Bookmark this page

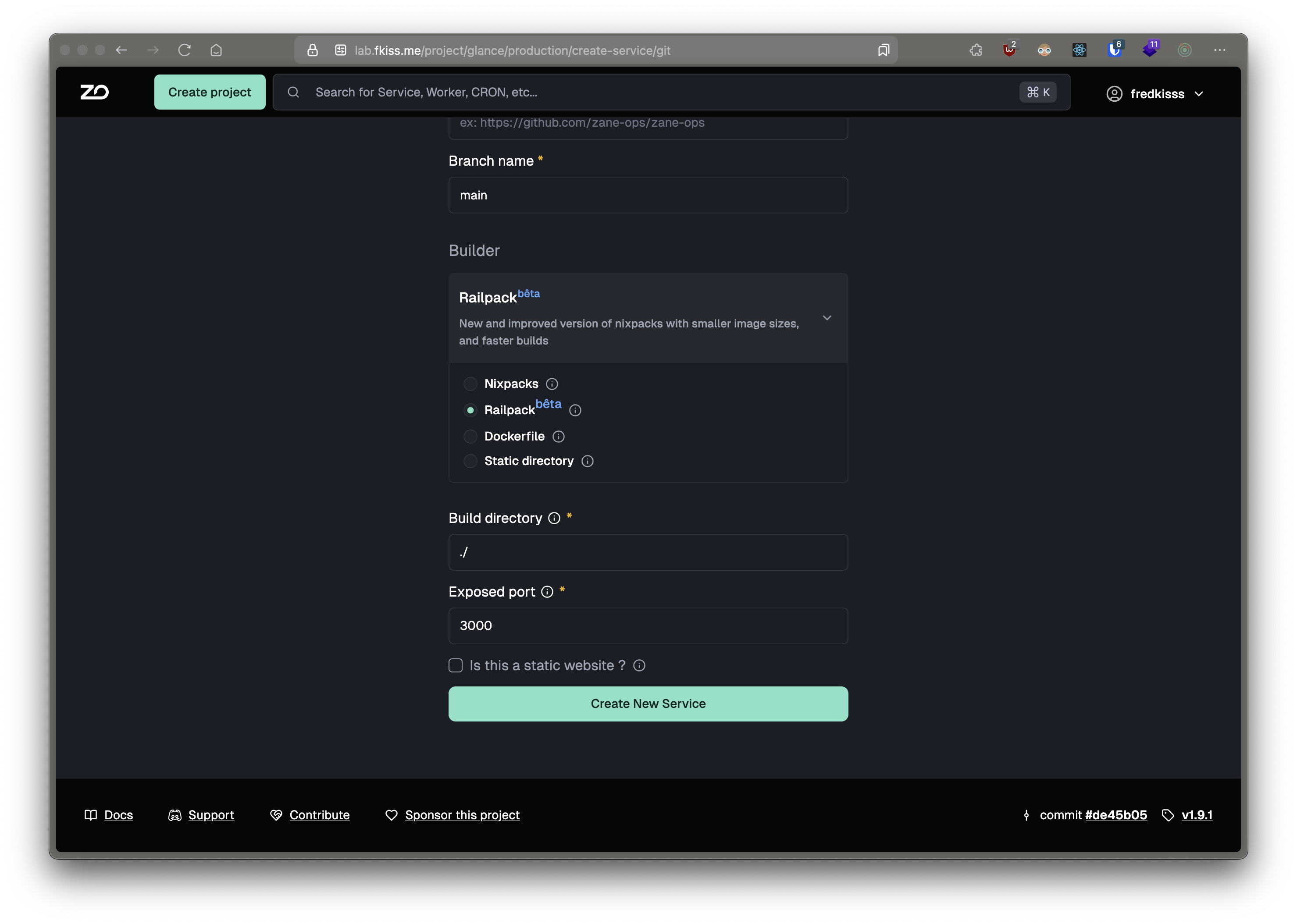(883, 50)
